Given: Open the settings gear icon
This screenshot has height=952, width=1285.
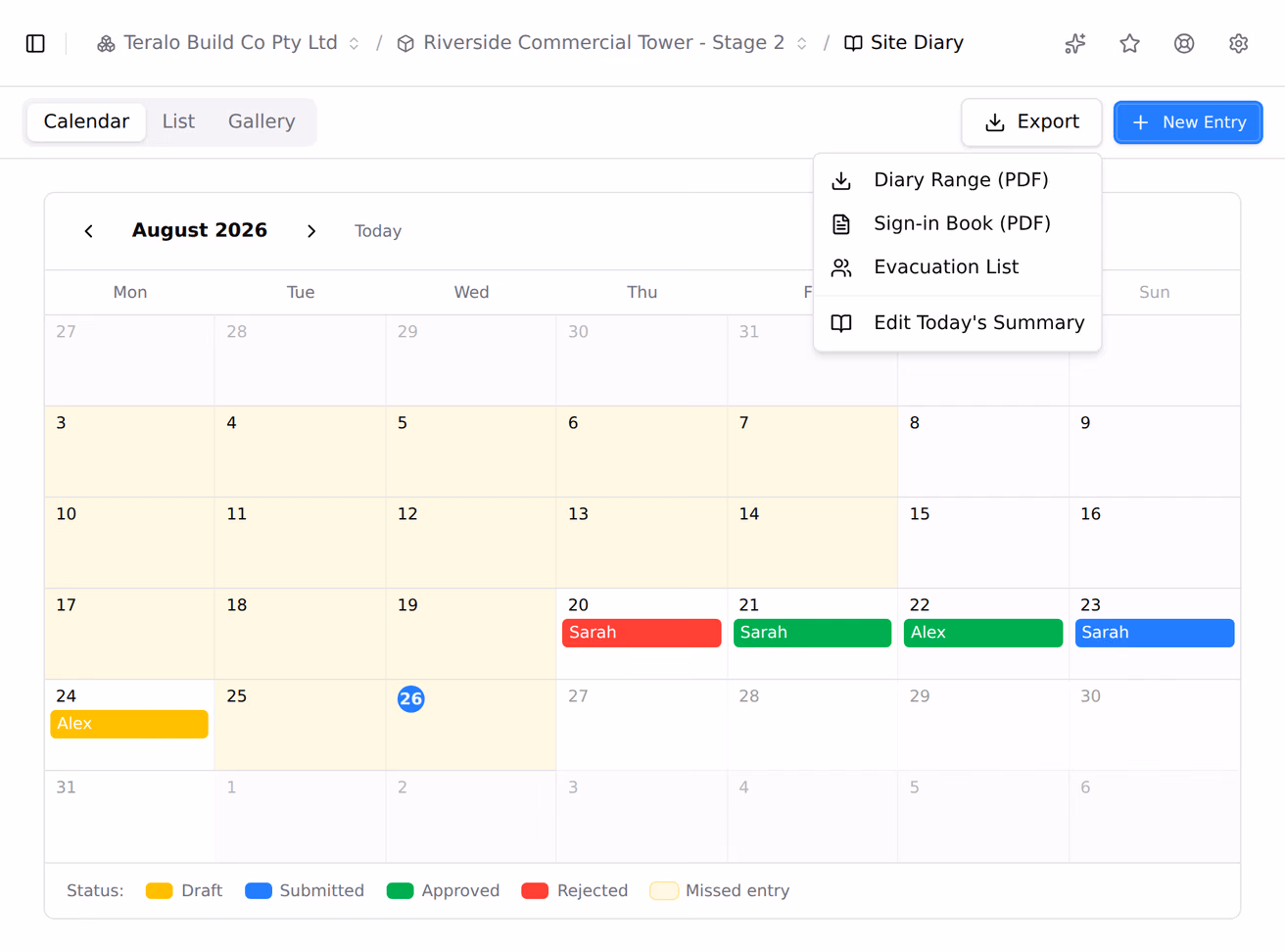Looking at the screenshot, I should pyautogui.click(x=1239, y=43).
